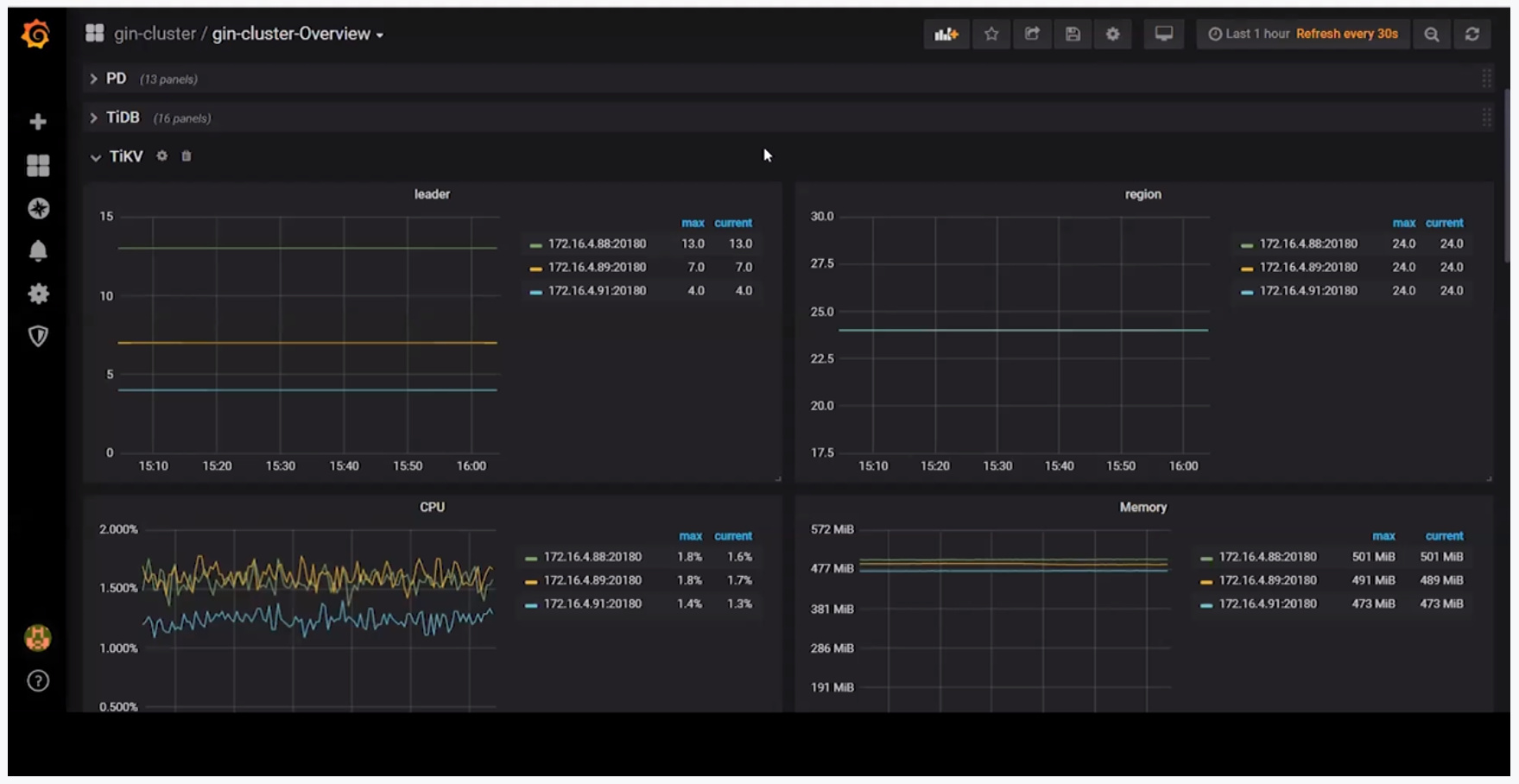This screenshot has width=1519, height=784.
Task: Share the dashboard via share icon
Action: (x=1032, y=34)
